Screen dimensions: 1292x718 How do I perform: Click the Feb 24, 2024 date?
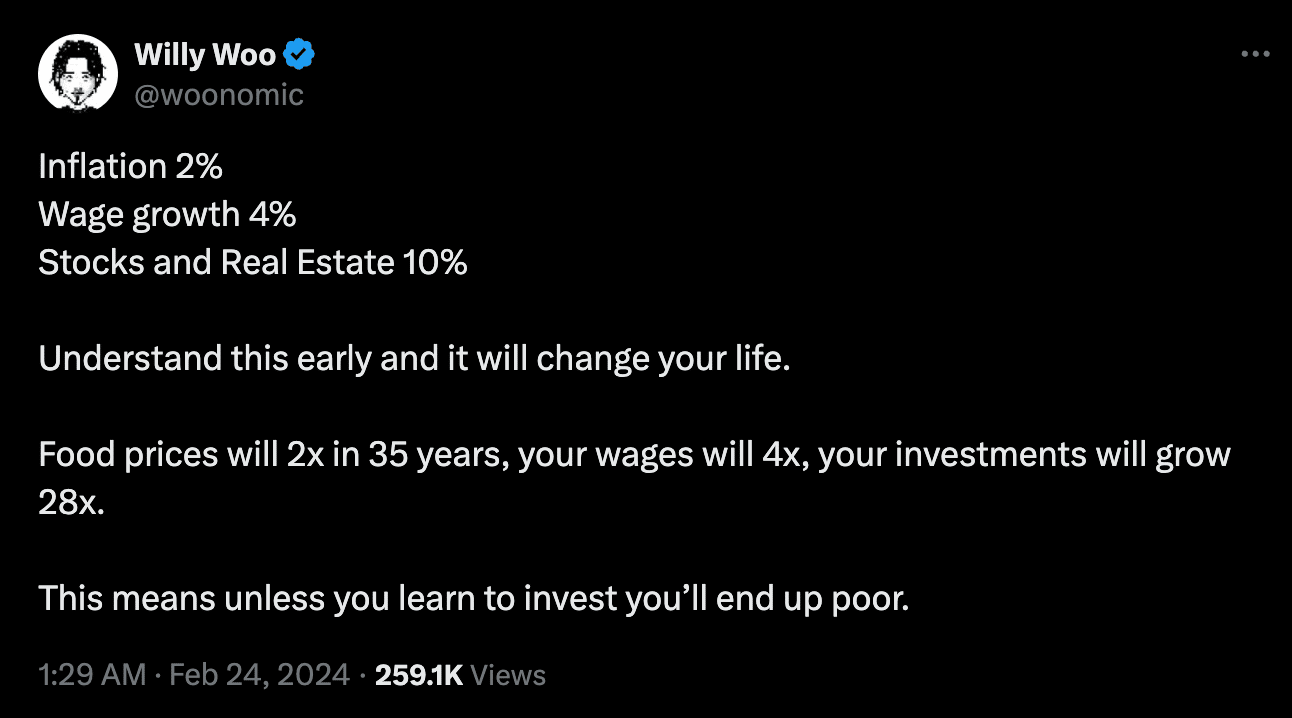pos(260,675)
